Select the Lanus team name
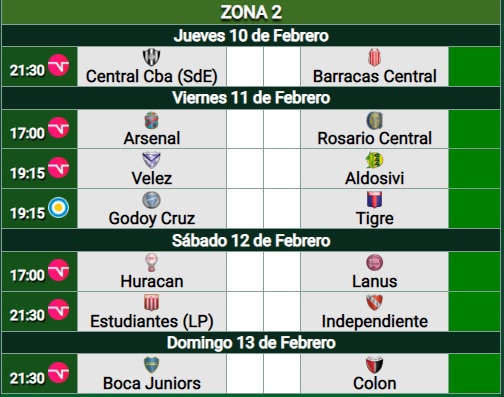 point(375,281)
